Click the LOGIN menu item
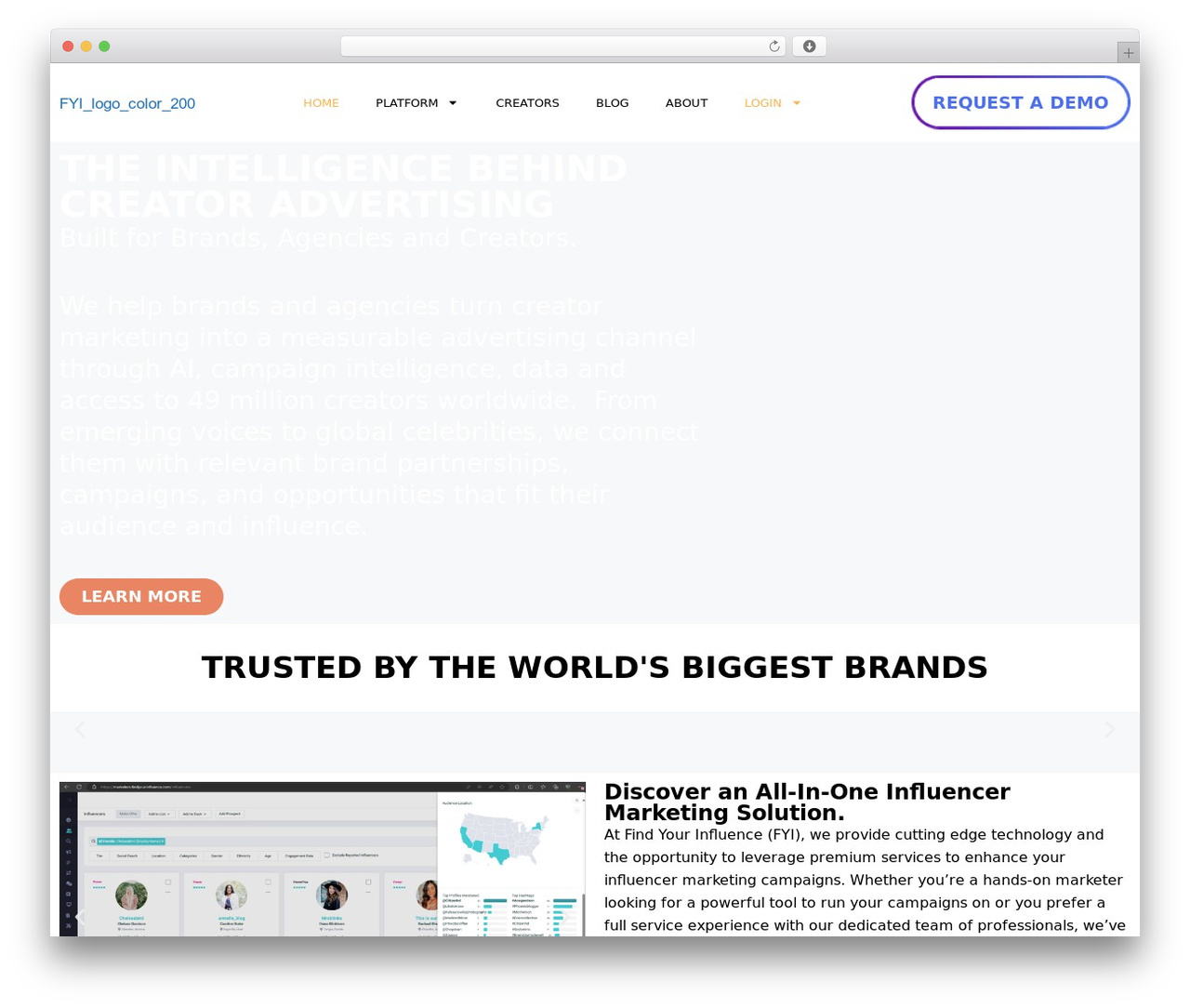This screenshot has height=1008, width=1190. click(762, 103)
